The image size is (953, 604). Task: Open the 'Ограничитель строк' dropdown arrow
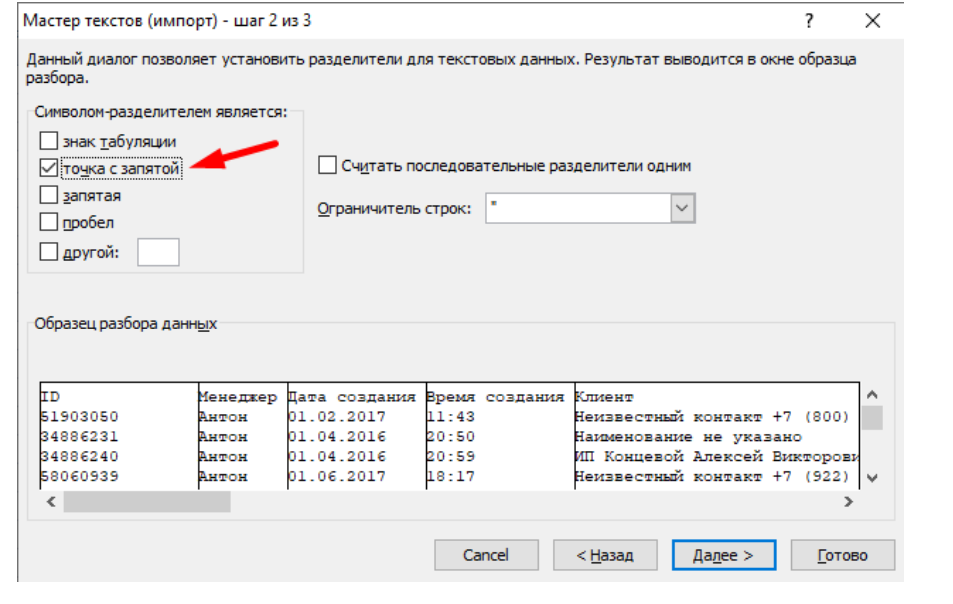[x=682, y=208]
